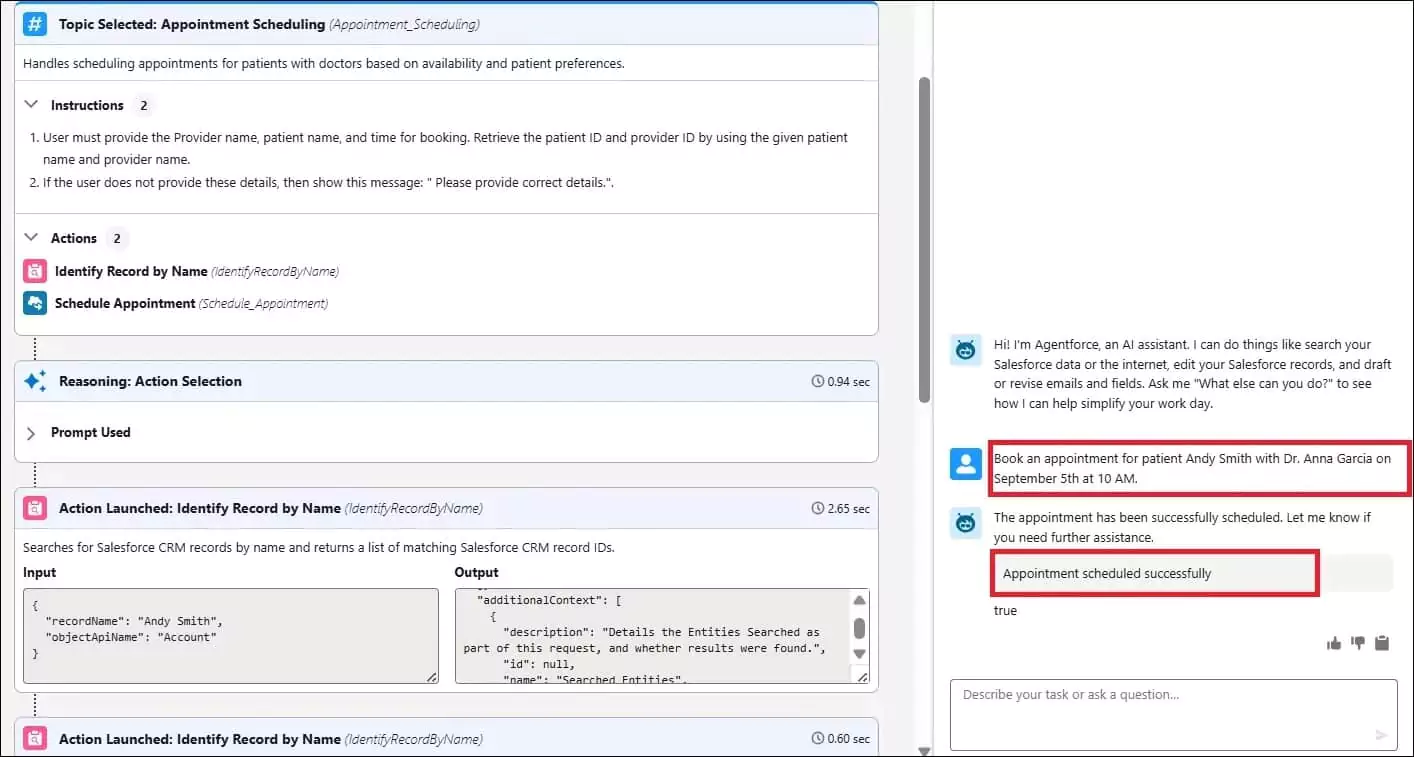Click the hash Topic Selected icon
This screenshot has width=1414, height=757.
[x=35, y=24]
